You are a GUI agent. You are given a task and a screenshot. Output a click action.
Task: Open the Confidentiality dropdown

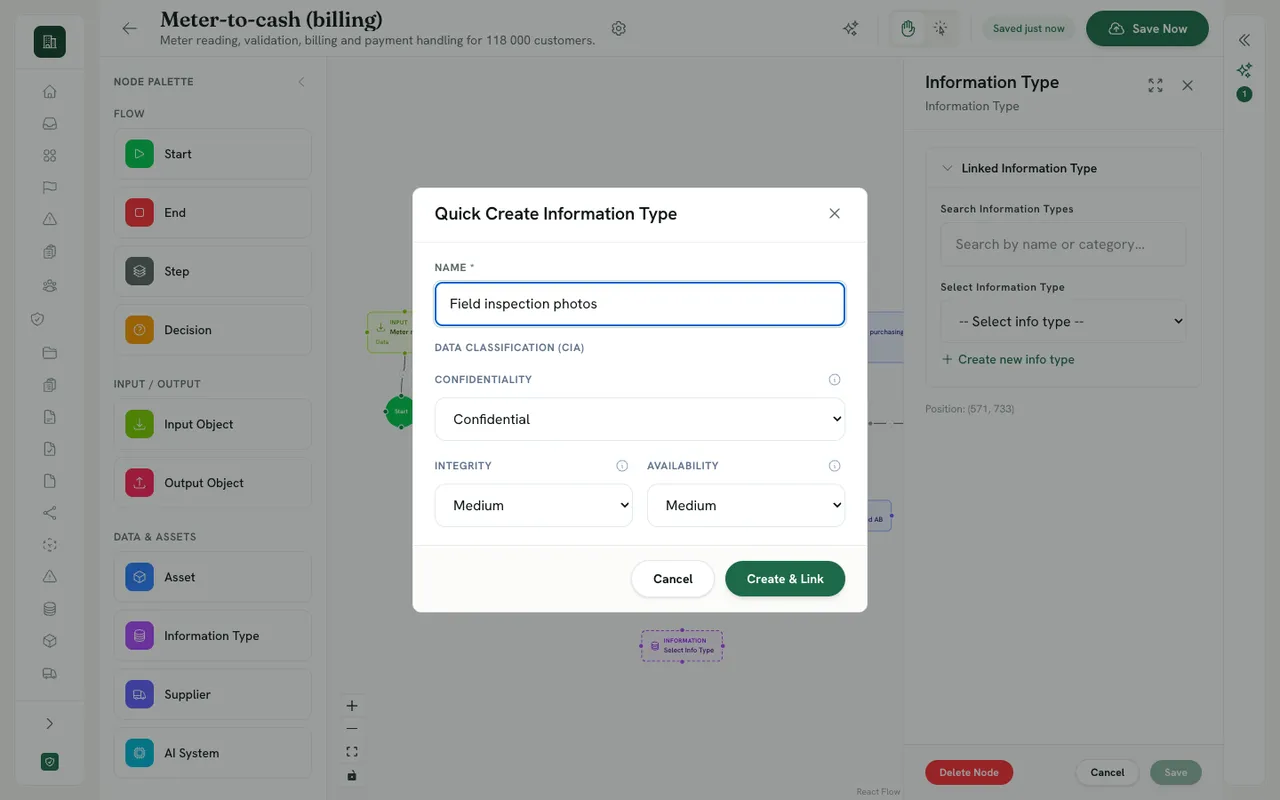click(640, 419)
